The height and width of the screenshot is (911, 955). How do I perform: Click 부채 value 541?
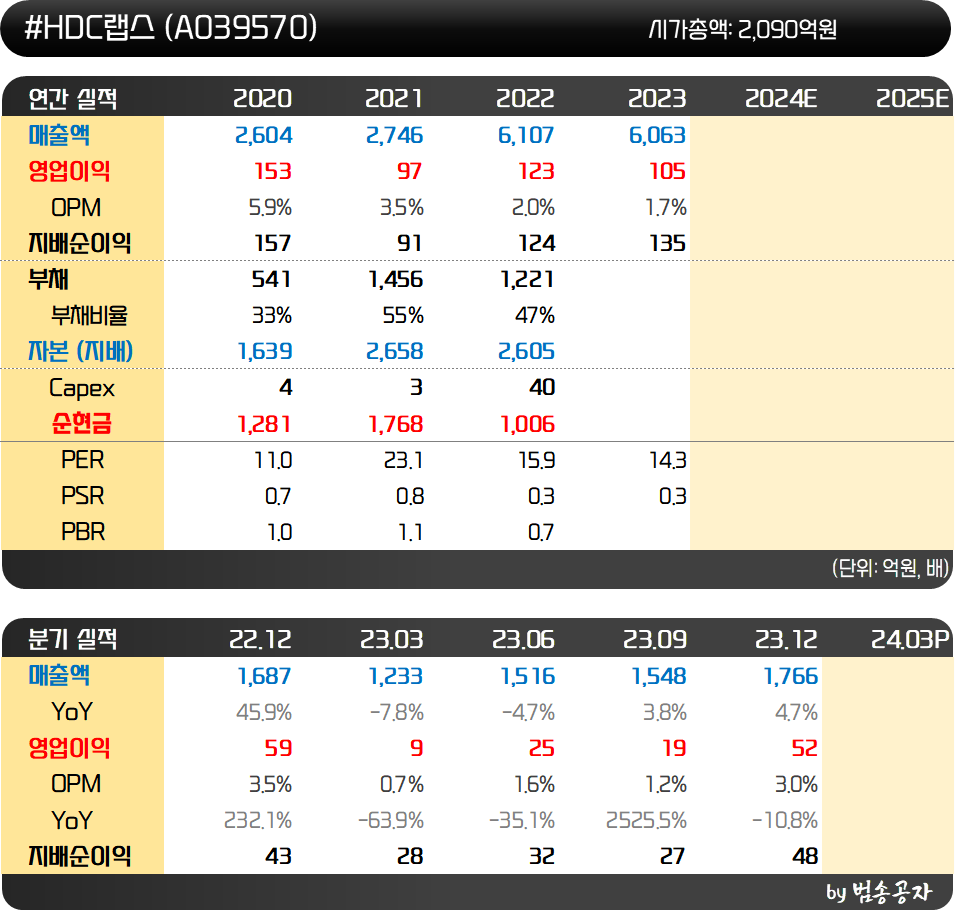[x=272, y=280]
